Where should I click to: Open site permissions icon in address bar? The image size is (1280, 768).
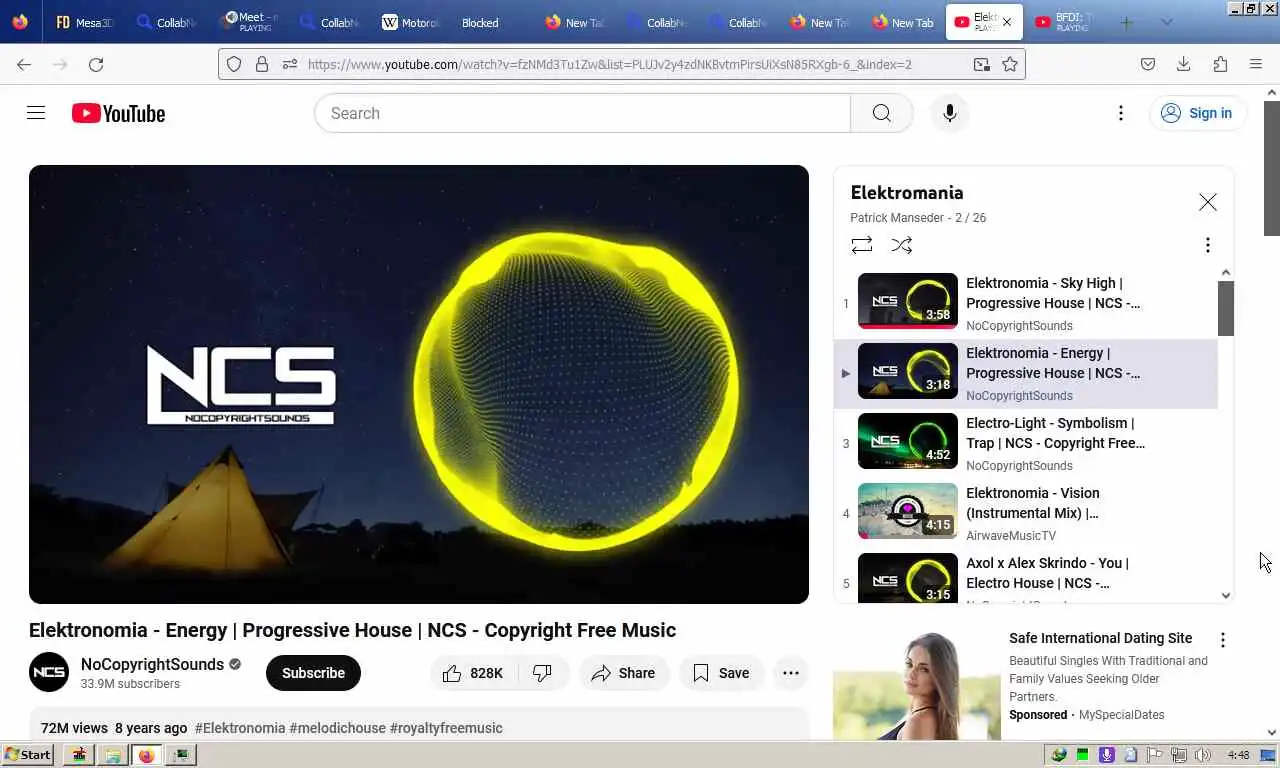click(x=290, y=64)
